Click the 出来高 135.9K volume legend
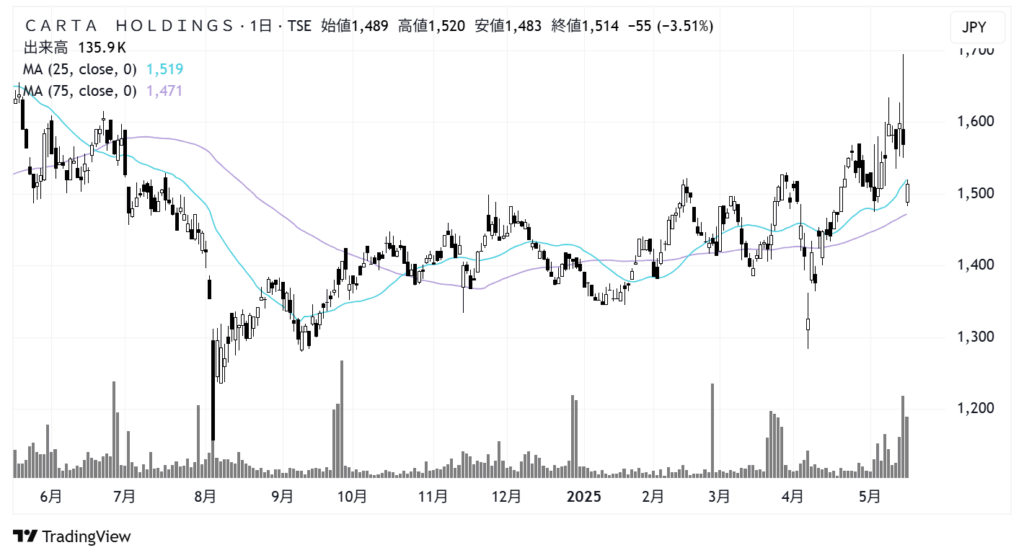Image resolution: width=1024 pixels, height=558 pixels. (74, 48)
